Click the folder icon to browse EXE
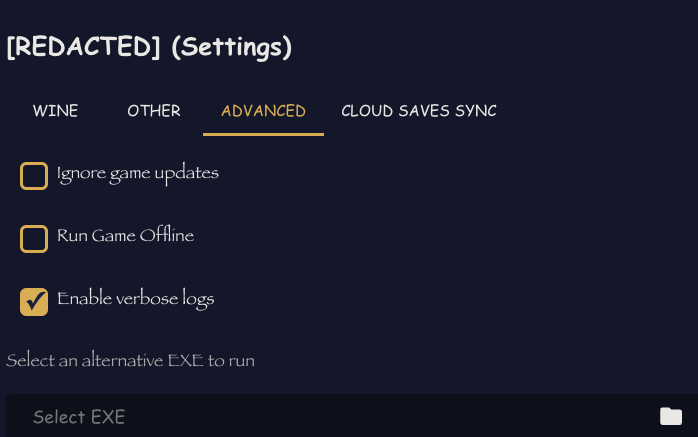Image resolution: width=698 pixels, height=437 pixels. pos(671,416)
